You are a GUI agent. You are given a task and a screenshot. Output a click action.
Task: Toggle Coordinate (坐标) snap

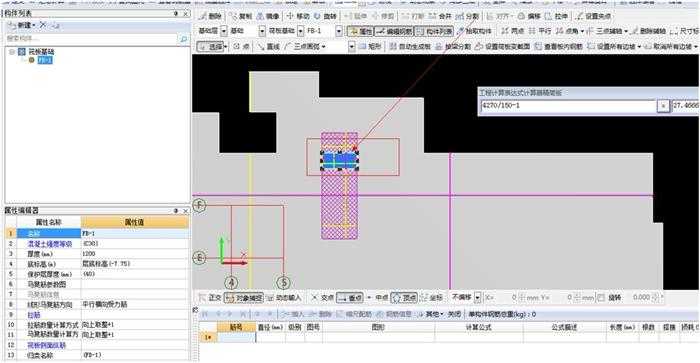coord(432,297)
